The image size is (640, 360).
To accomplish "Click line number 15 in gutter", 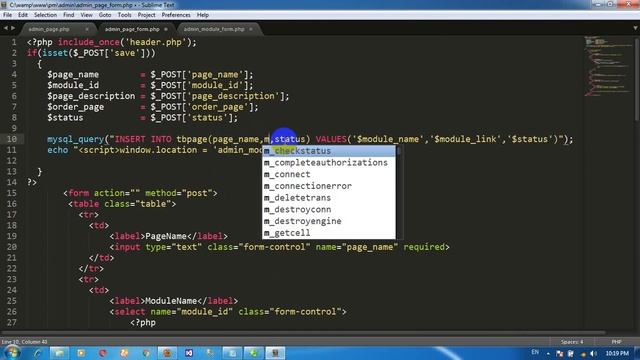I will click(12, 193).
